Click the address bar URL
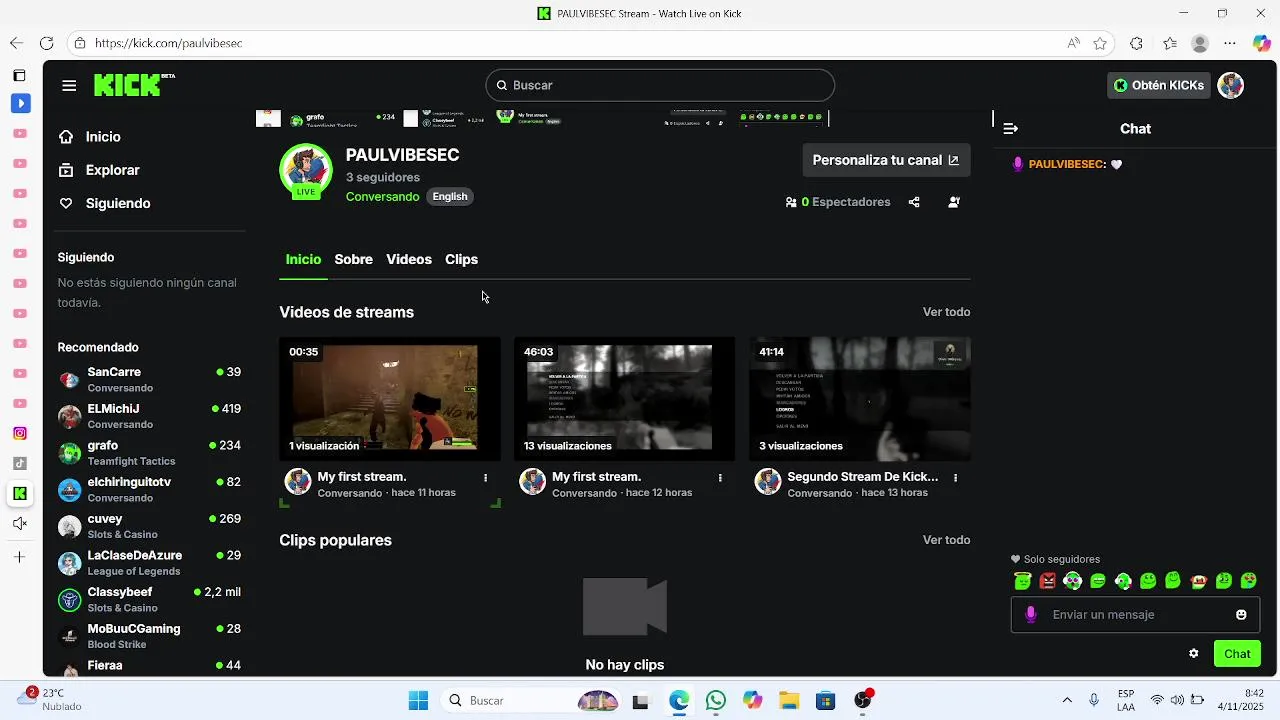 [x=169, y=43]
